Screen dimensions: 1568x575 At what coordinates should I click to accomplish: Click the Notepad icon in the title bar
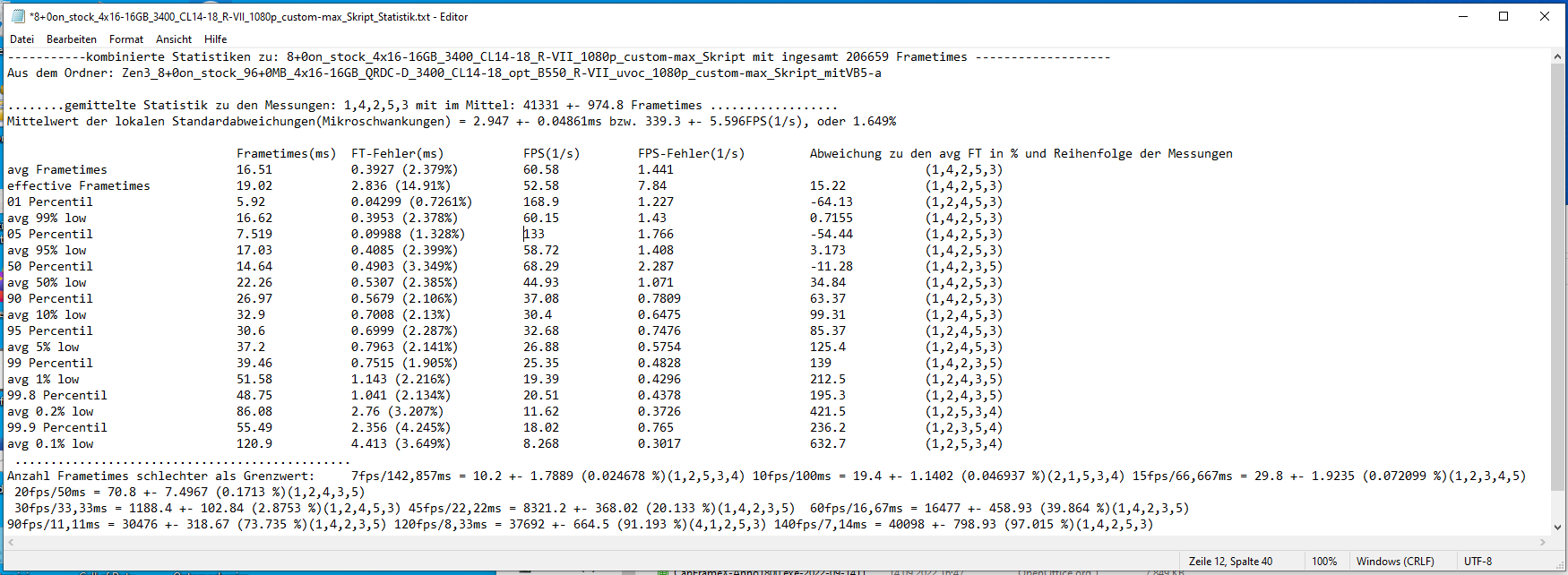[x=18, y=16]
